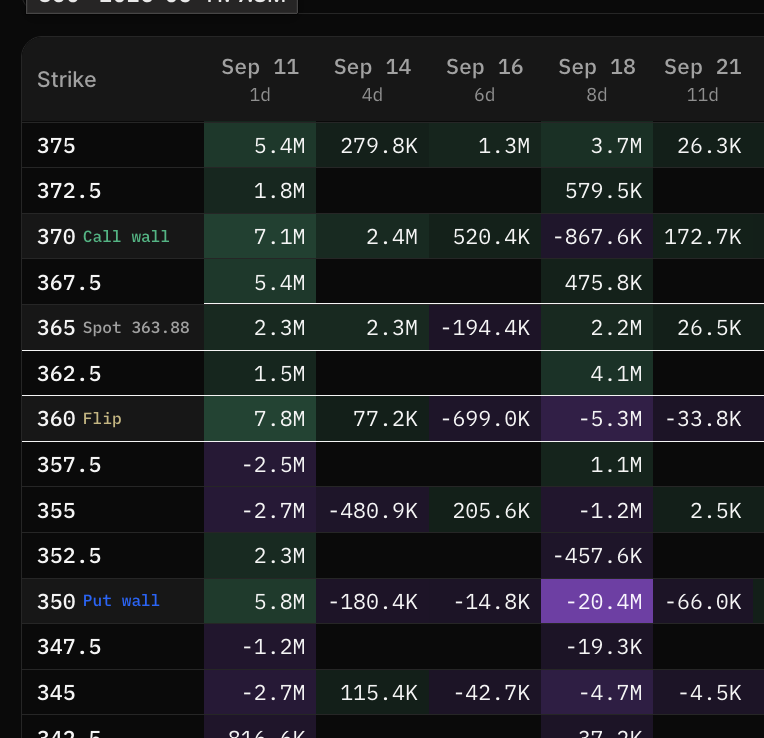Image resolution: width=764 pixels, height=738 pixels.
Task: Open the Sep 14 4d expiry column
Action: point(372,79)
